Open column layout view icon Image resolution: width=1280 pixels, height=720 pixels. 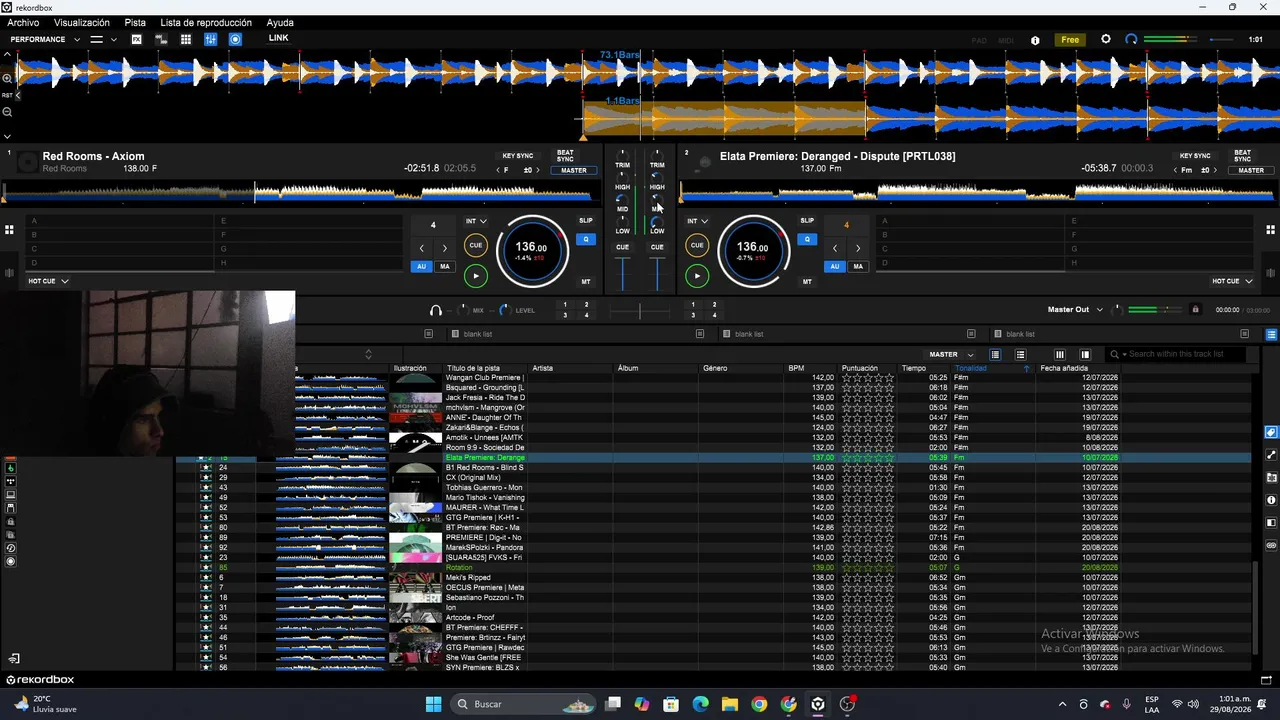1060,354
